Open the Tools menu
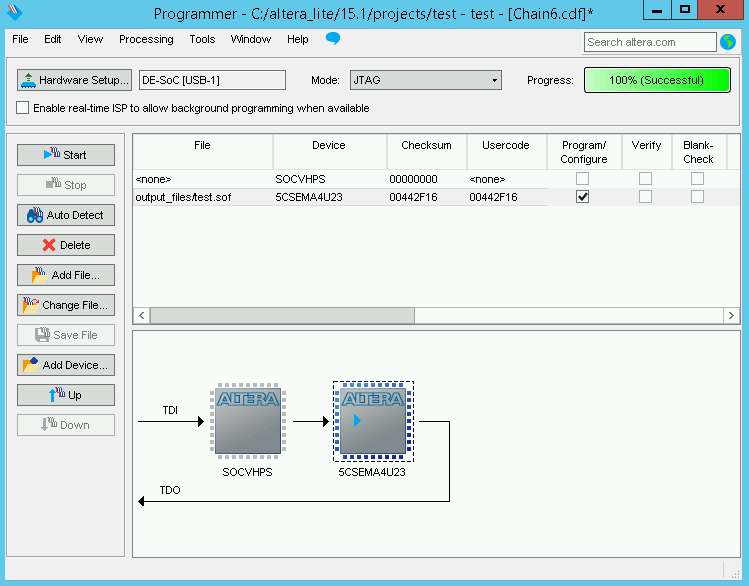 202,39
